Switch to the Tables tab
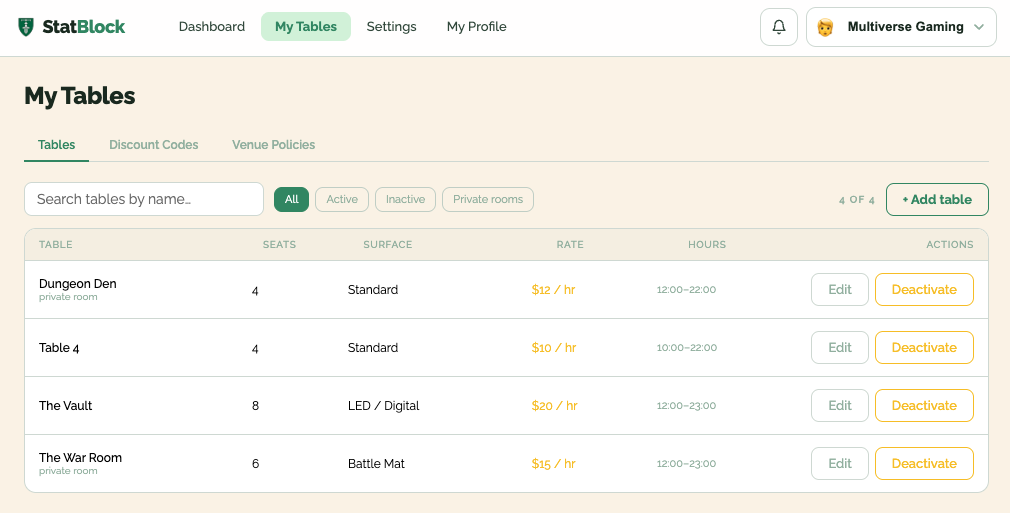The image size is (1010, 513). click(57, 145)
